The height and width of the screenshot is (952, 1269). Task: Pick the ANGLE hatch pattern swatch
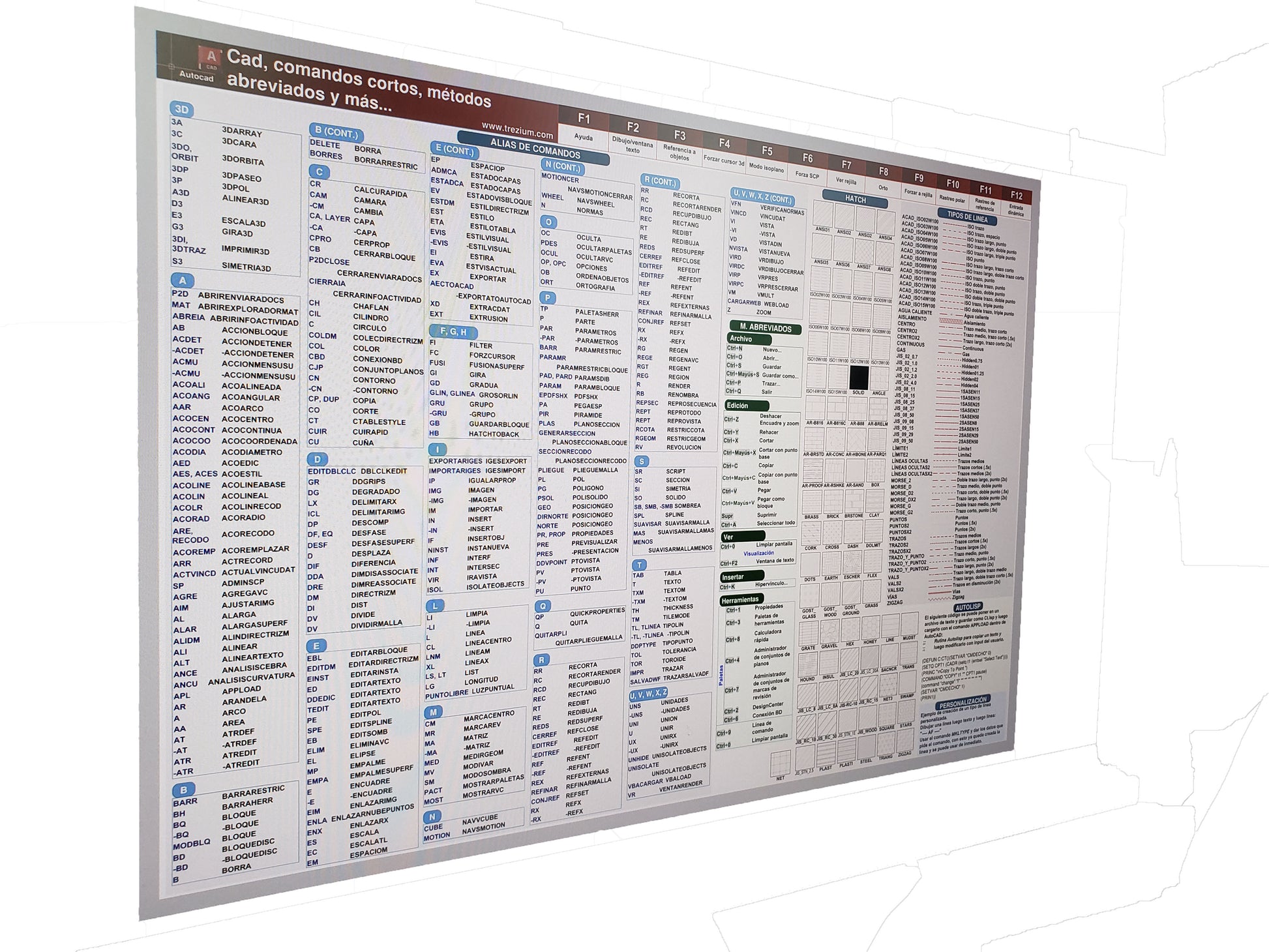[879, 379]
